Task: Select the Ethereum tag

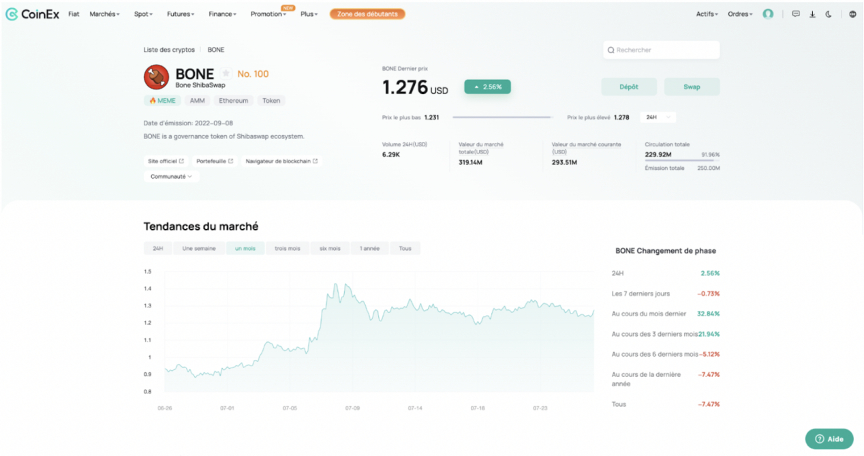Action: click(x=234, y=101)
